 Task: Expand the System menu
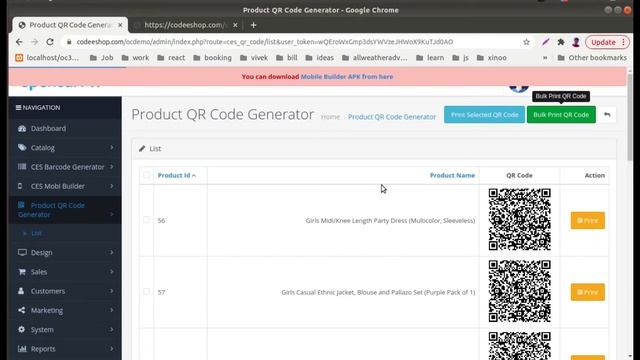(65, 329)
